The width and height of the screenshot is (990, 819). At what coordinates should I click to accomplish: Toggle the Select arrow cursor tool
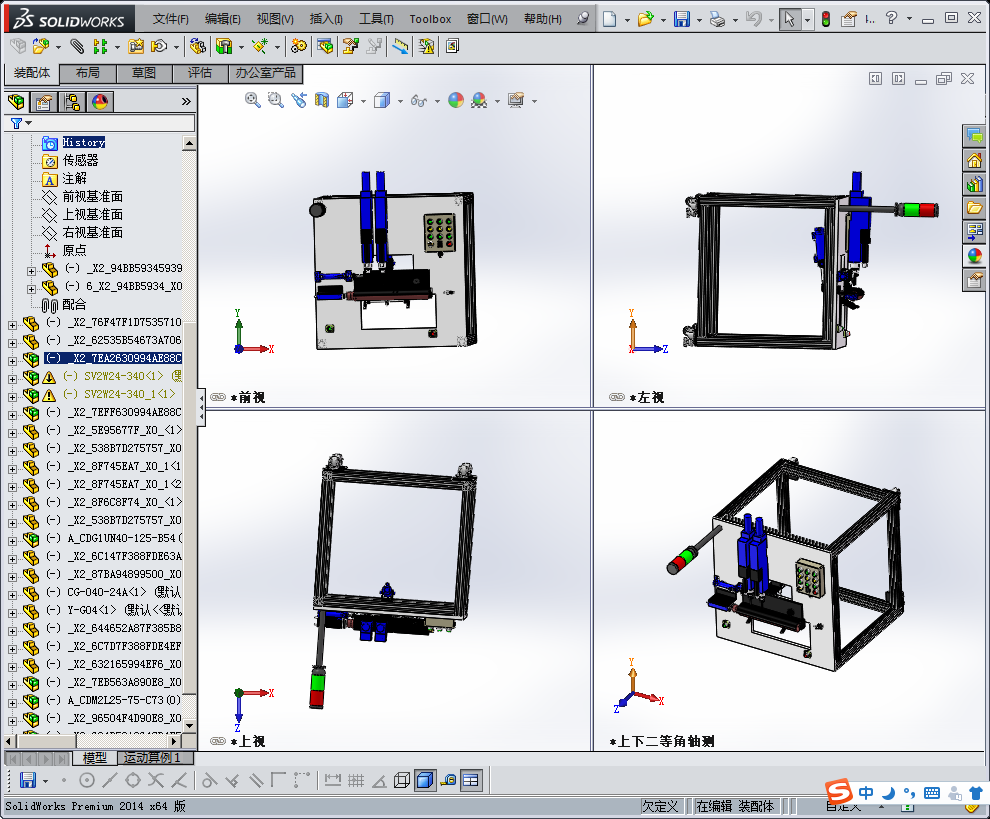click(x=789, y=19)
